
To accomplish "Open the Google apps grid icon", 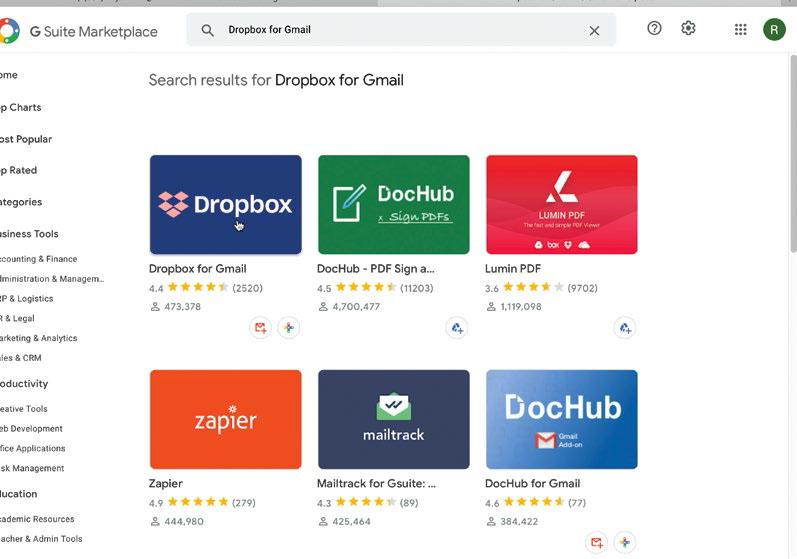I will [x=741, y=29].
